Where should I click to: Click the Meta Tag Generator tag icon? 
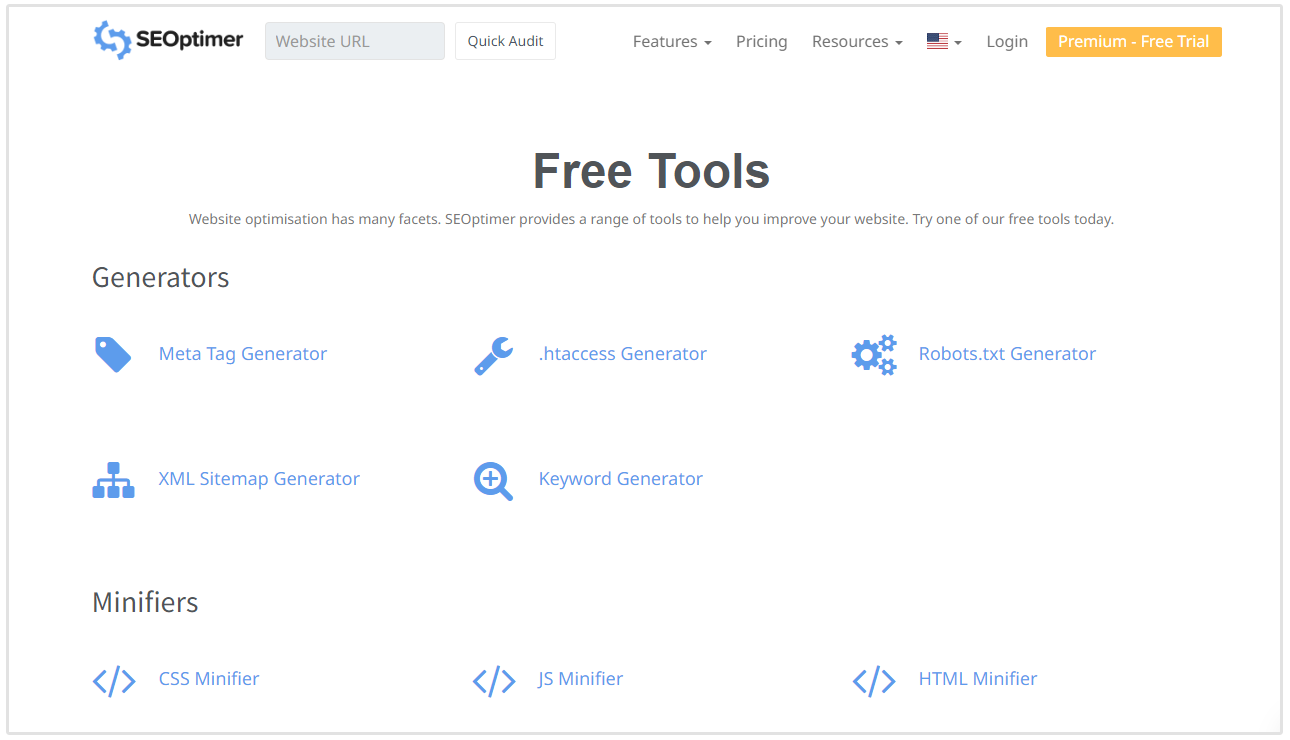[x=112, y=354]
